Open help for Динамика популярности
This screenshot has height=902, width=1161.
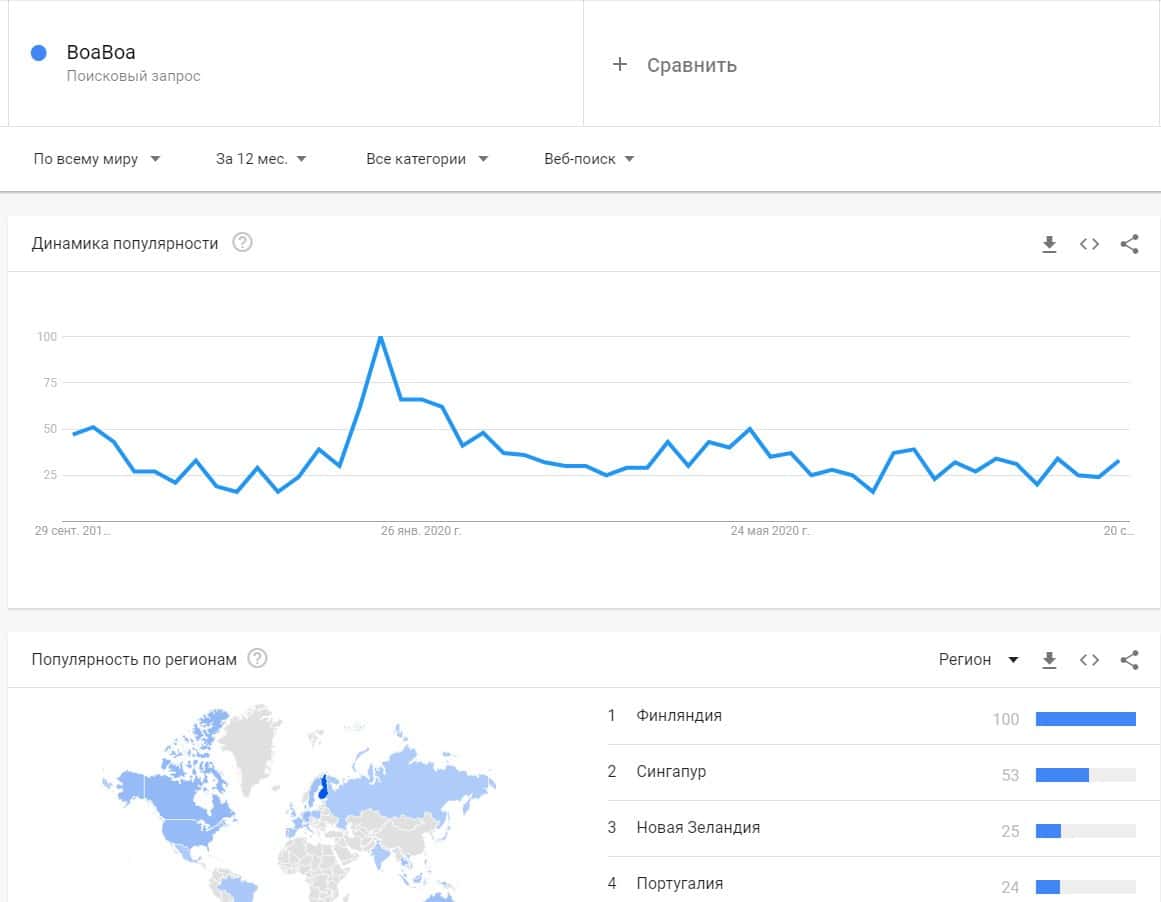pyautogui.click(x=242, y=243)
